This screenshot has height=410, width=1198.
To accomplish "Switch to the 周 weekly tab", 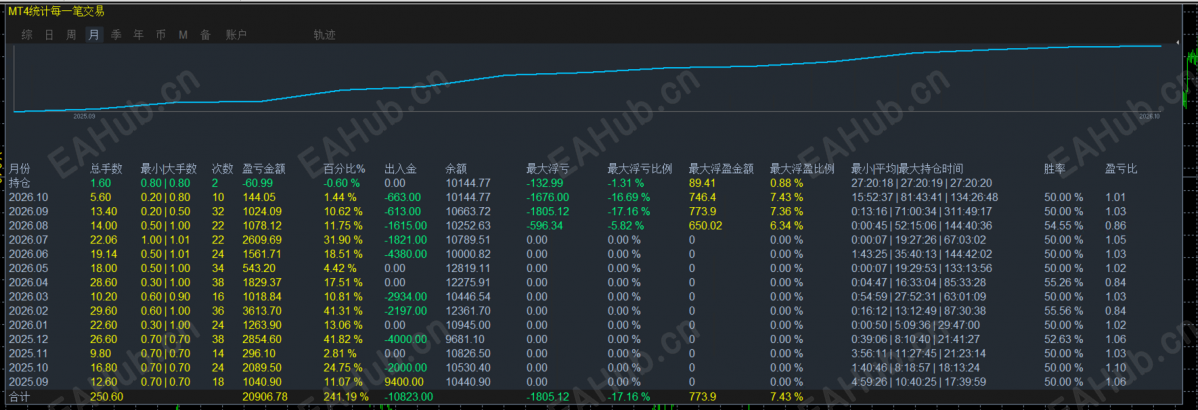I will click(x=71, y=34).
